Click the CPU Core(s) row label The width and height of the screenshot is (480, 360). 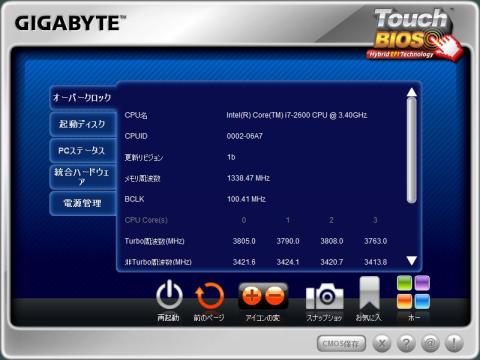(x=146, y=220)
